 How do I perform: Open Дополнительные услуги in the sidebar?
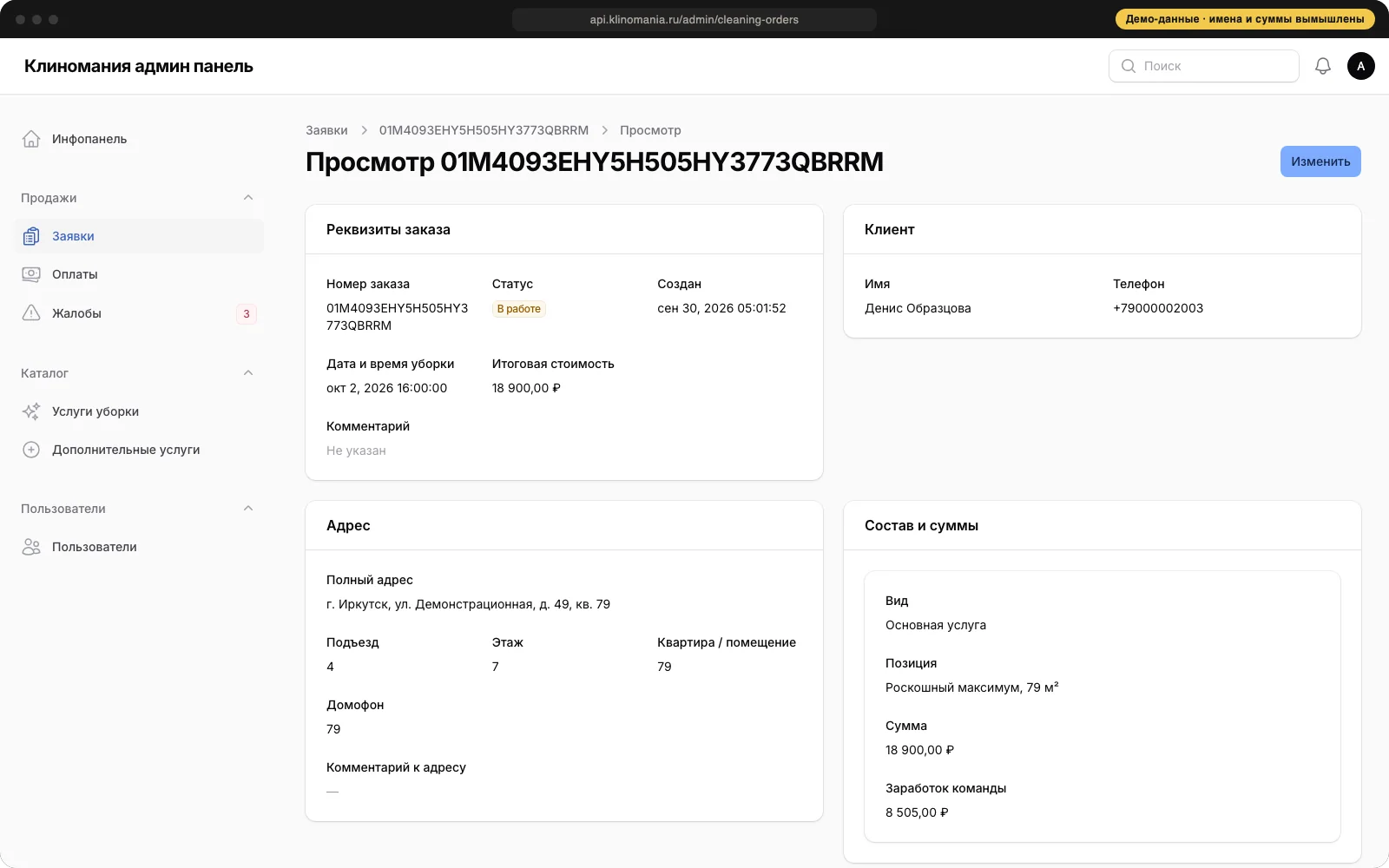[139, 450]
